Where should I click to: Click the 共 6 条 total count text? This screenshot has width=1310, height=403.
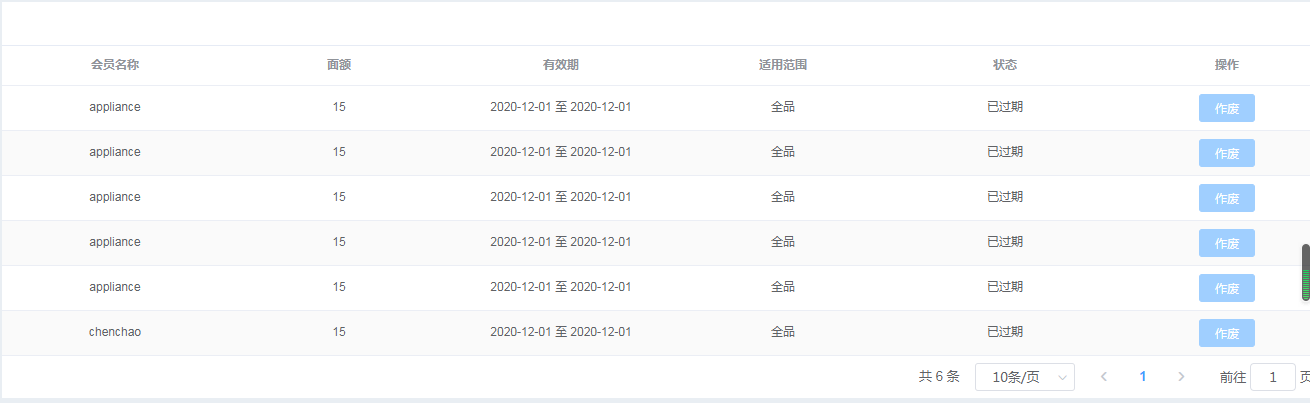click(x=939, y=377)
